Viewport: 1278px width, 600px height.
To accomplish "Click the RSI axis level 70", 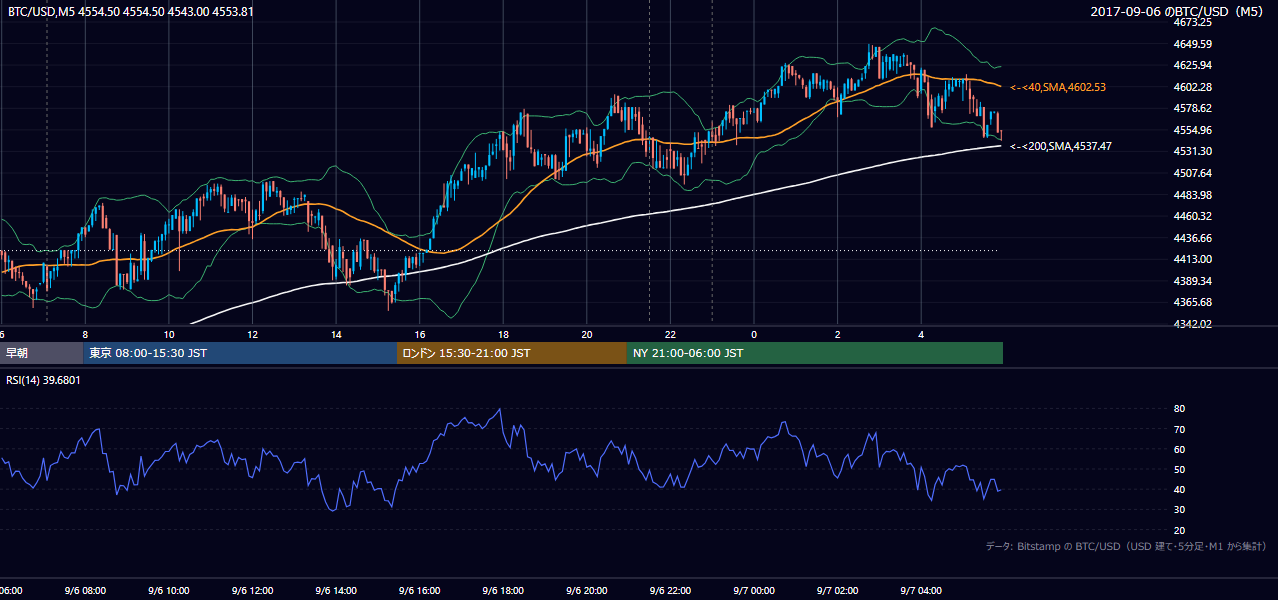I will [x=1180, y=429].
